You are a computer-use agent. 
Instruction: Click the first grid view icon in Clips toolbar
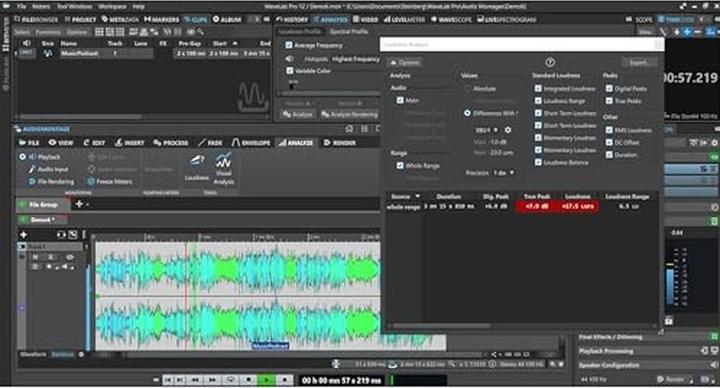coord(99,32)
